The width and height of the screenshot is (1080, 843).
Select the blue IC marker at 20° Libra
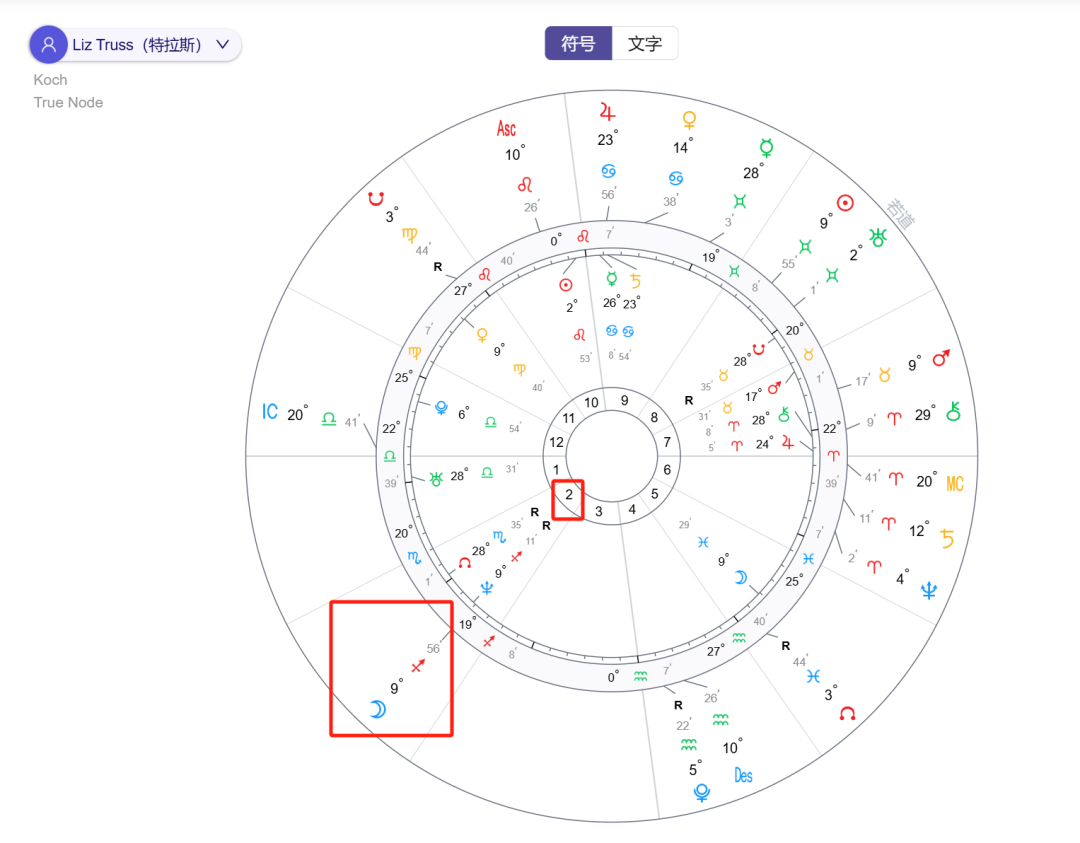point(269,412)
